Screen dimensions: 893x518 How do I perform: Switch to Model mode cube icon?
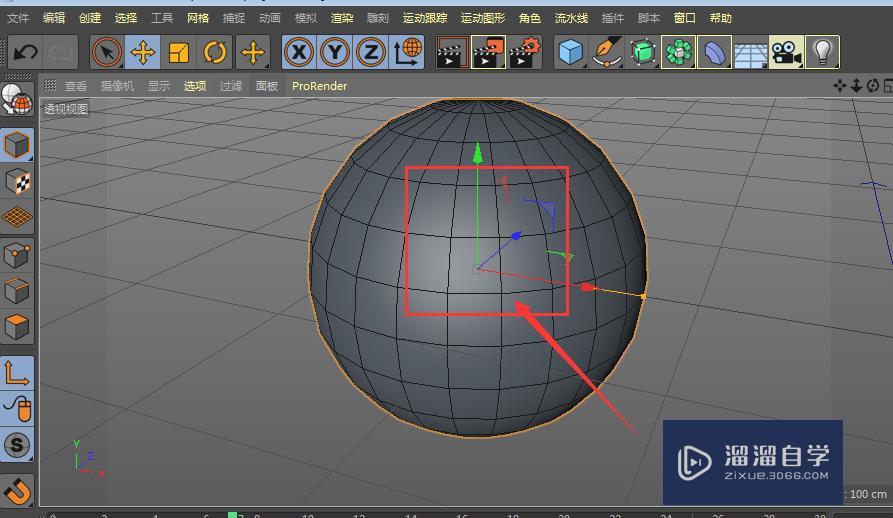(x=17, y=145)
